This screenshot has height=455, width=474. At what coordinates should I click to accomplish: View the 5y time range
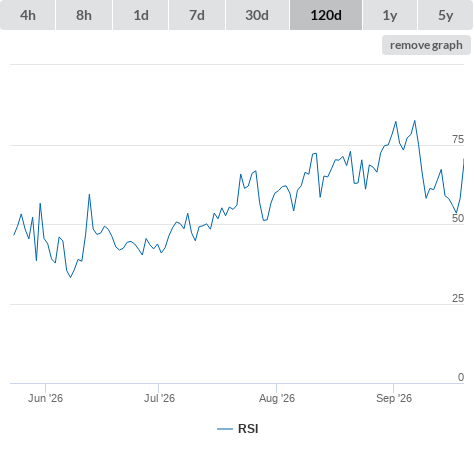pos(445,15)
